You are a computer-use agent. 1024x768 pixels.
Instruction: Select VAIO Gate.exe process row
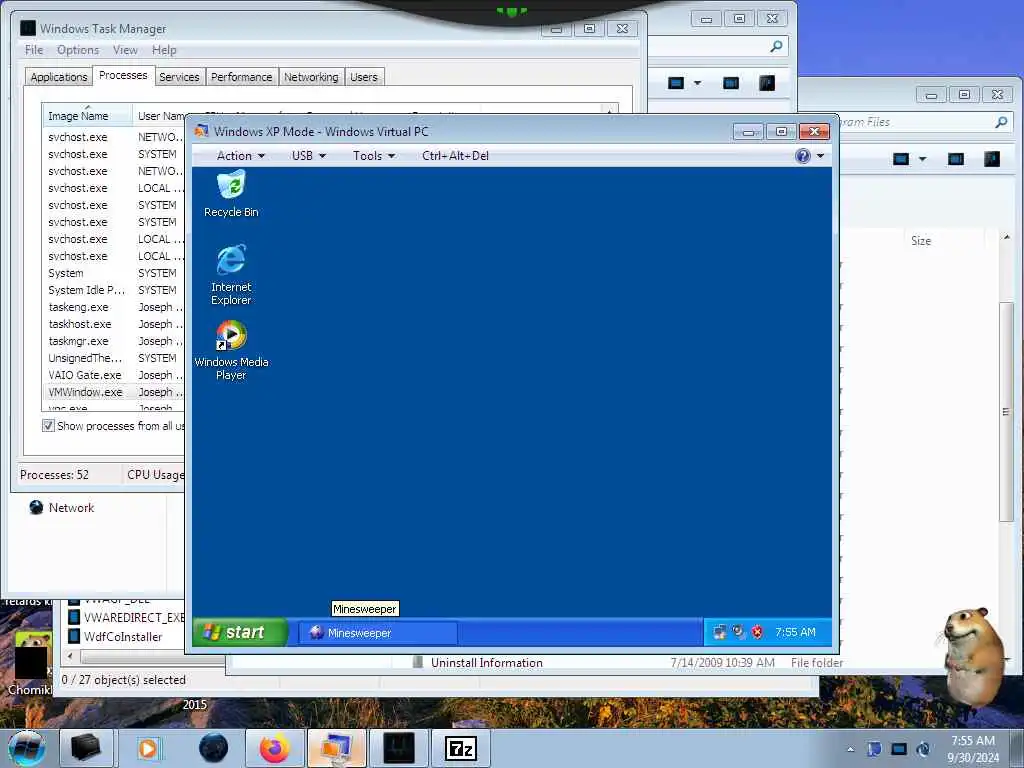[114, 375]
